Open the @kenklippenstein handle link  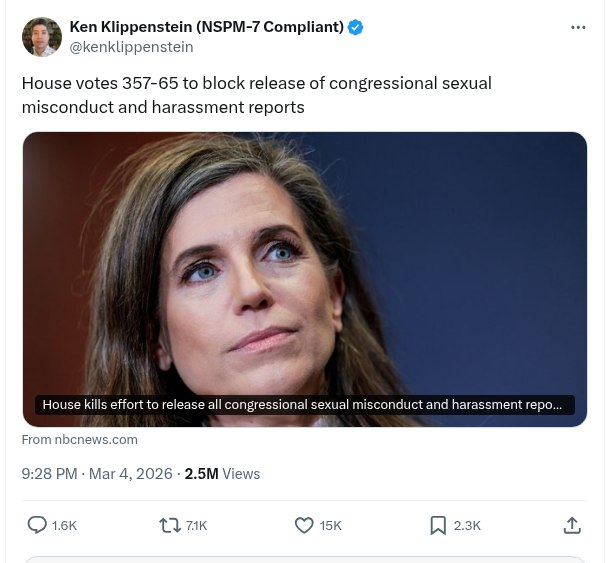(131, 47)
